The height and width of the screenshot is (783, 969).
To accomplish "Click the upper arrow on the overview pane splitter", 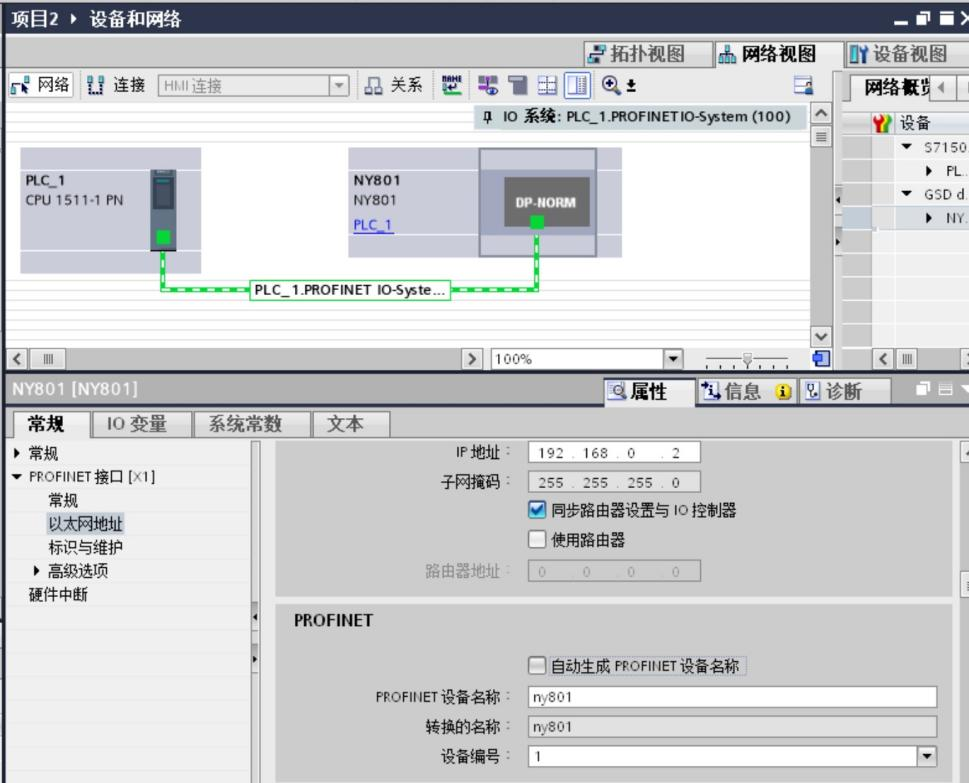I will point(837,200).
